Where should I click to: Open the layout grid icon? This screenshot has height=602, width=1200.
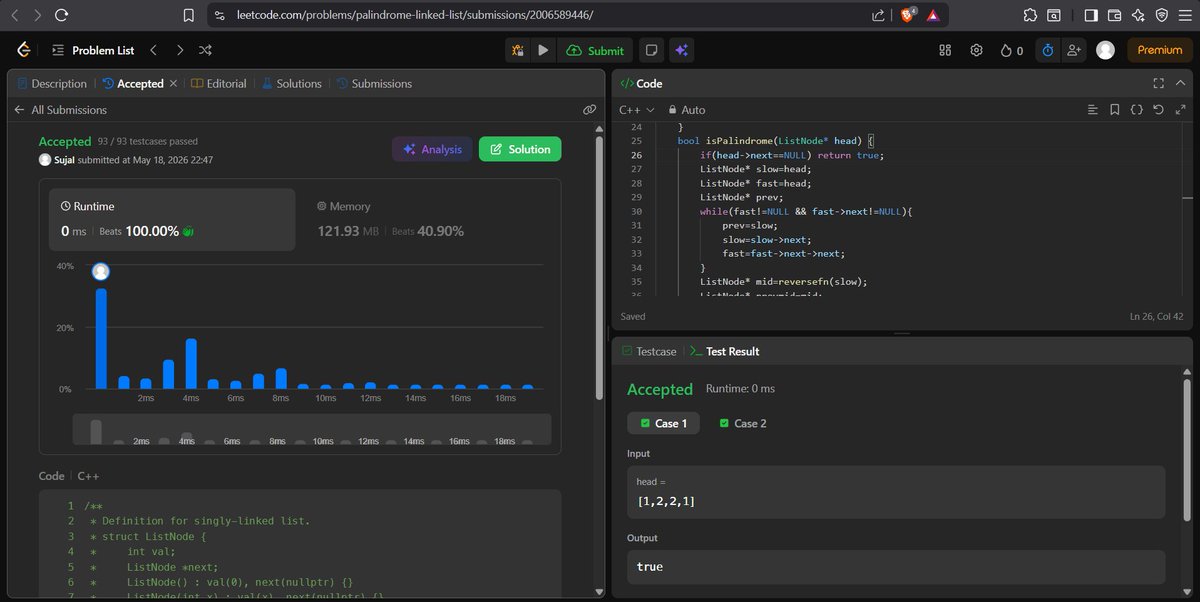(945, 50)
